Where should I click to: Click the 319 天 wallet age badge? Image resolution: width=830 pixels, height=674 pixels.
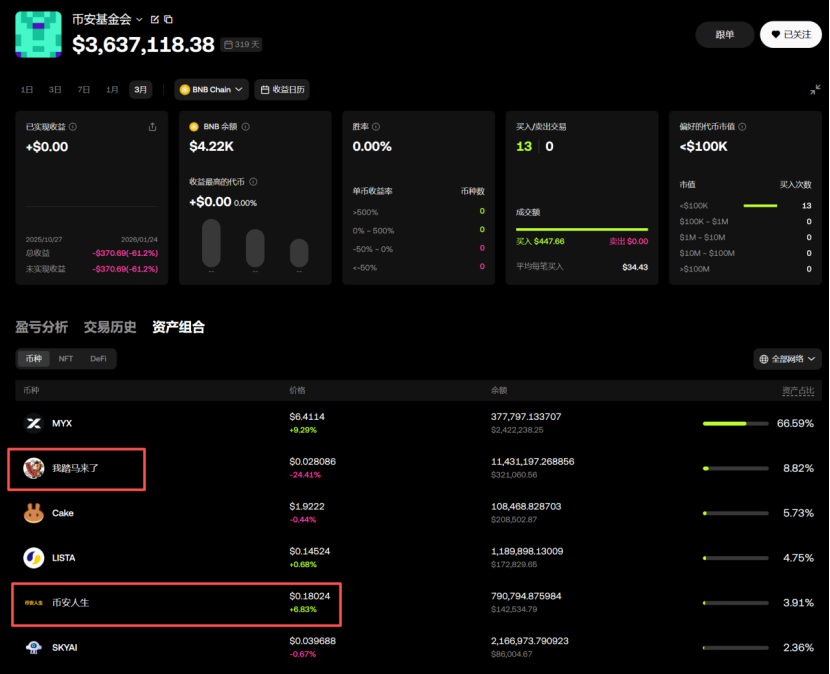click(241, 44)
